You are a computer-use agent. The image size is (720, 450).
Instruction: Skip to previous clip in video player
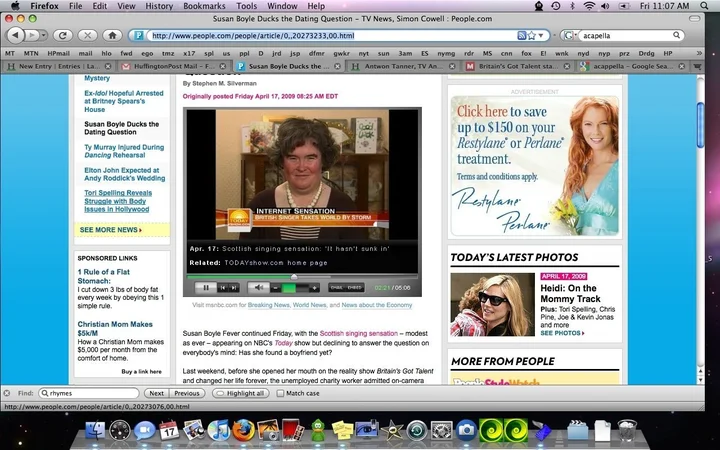click(223, 288)
